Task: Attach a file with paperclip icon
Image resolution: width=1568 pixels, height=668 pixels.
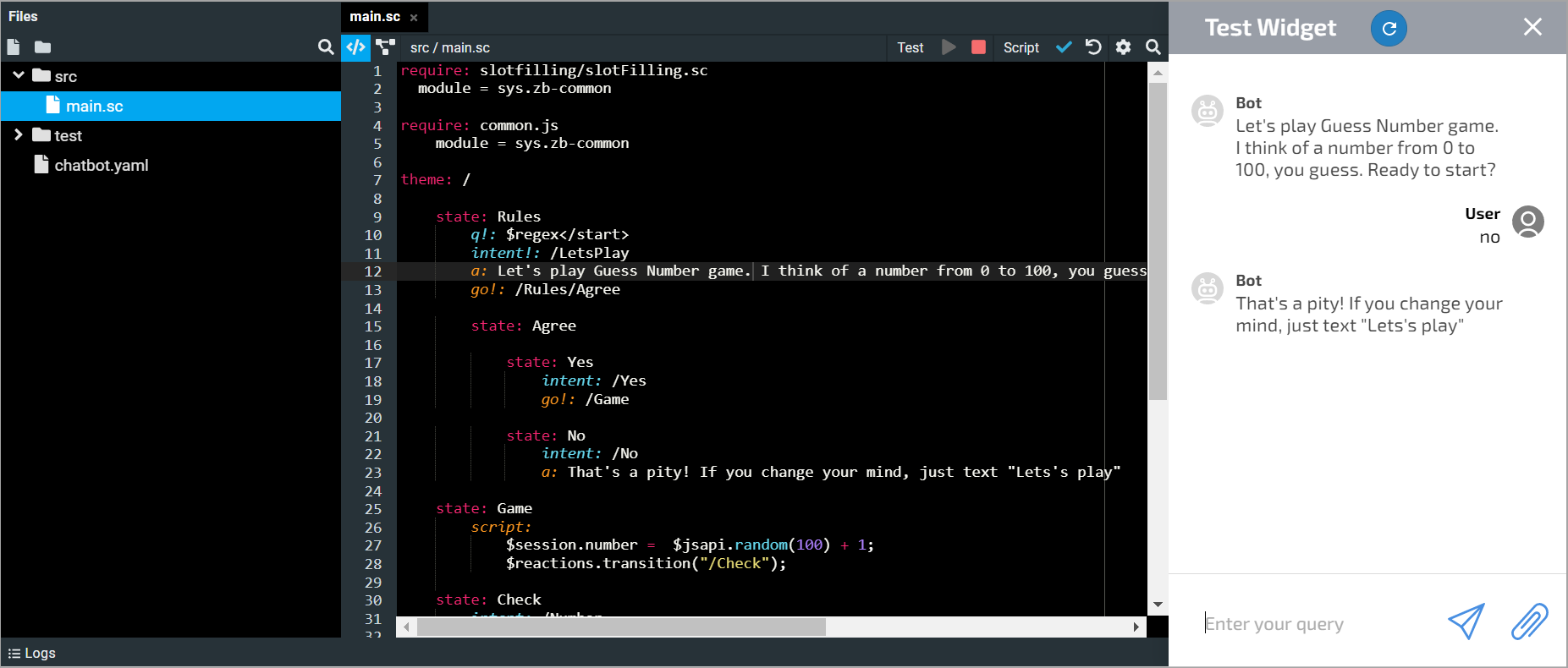Action: [1529, 622]
